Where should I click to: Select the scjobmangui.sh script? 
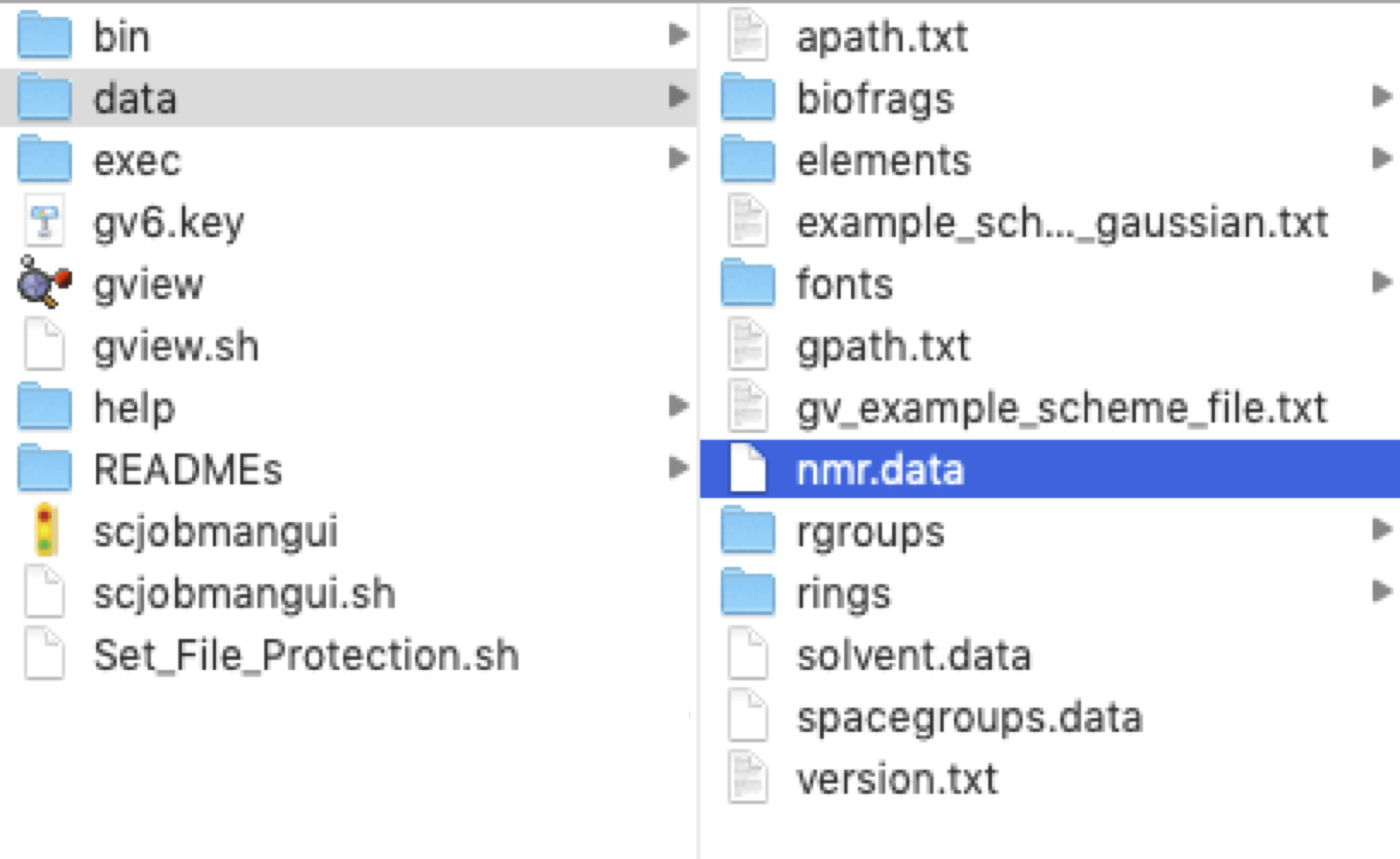pos(244,594)
